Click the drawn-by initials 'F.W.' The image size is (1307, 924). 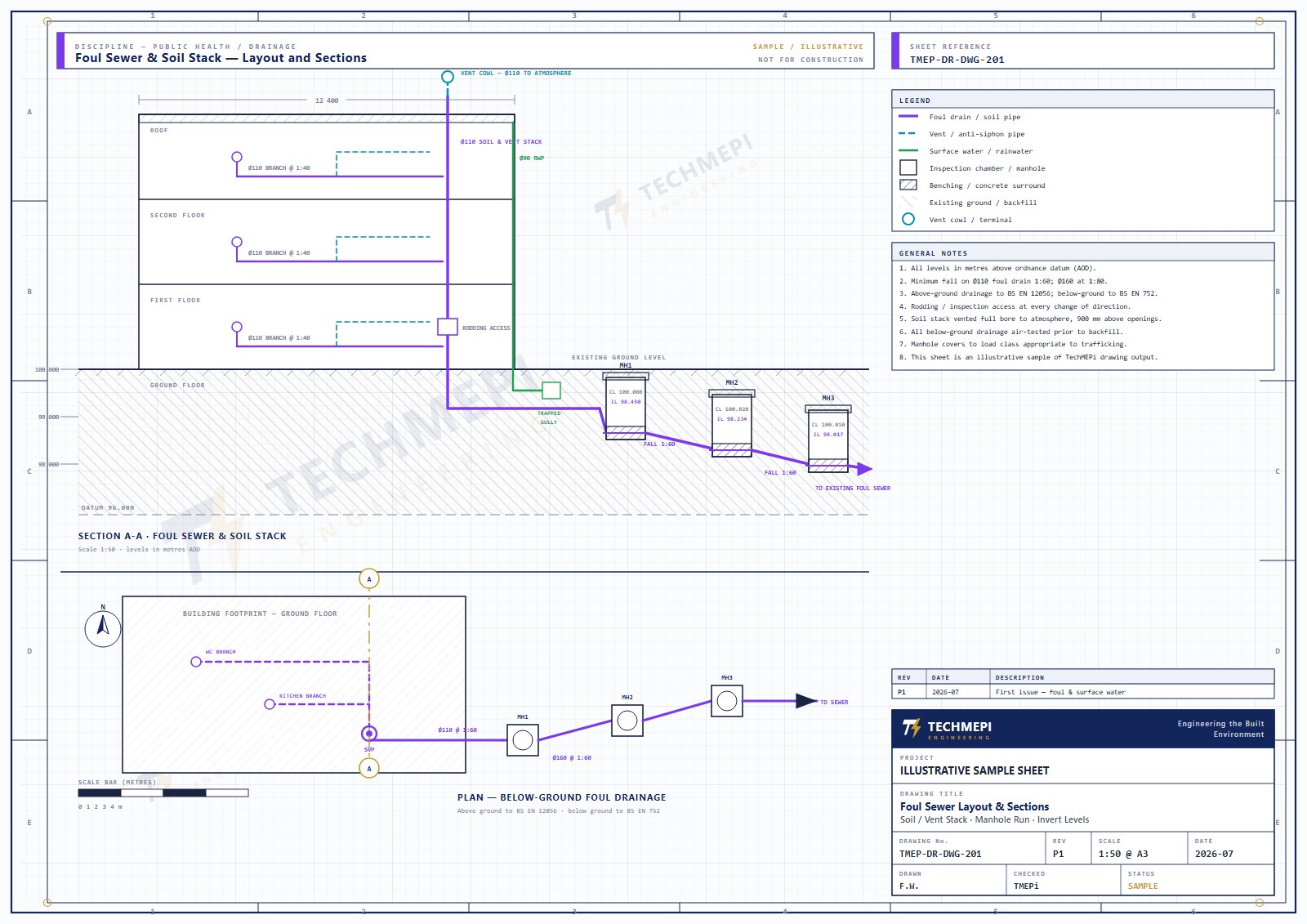tap(909, 886)
